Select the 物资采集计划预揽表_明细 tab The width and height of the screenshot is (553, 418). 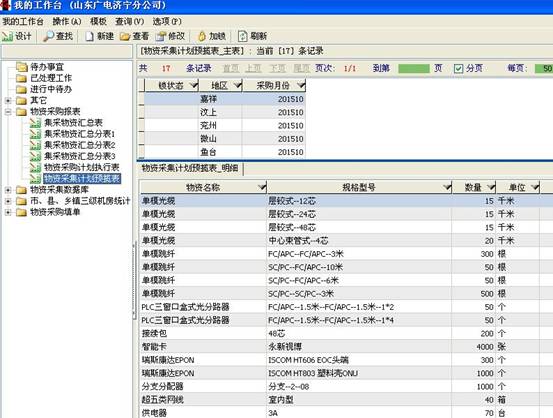(190, 168)
